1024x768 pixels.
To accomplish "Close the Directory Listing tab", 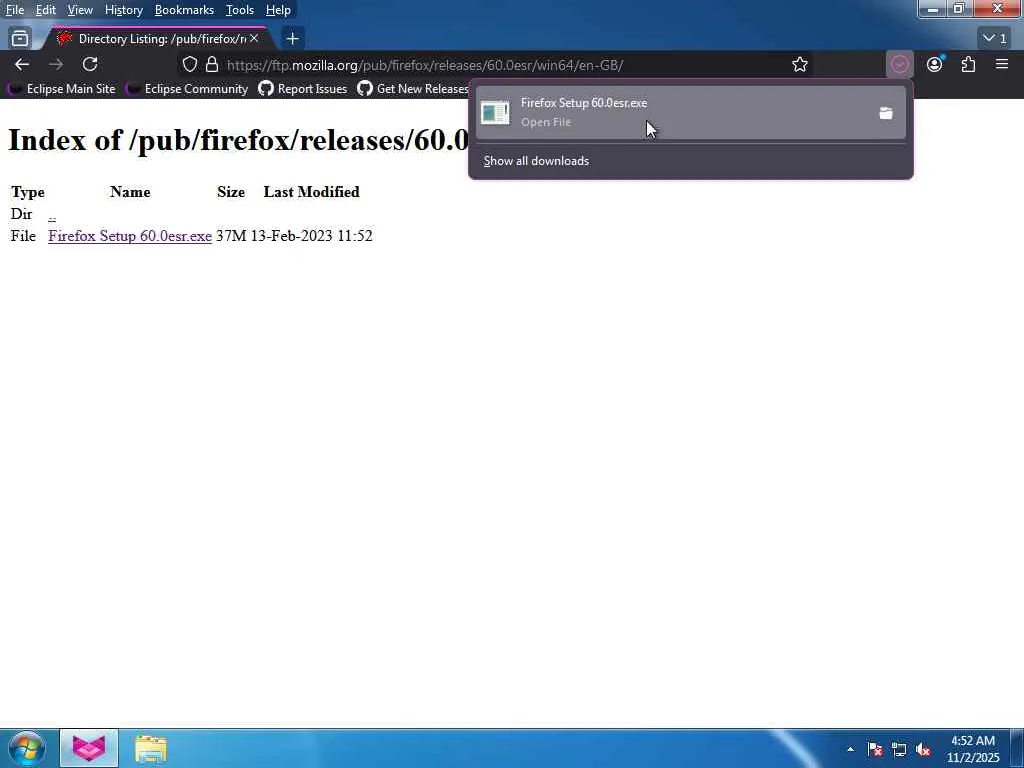I will click(x=254, y=39).
